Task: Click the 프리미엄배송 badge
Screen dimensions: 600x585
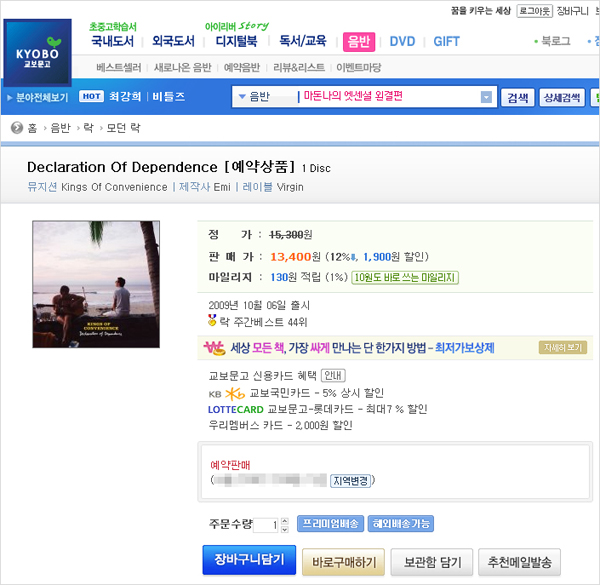Action: [330, 524]
